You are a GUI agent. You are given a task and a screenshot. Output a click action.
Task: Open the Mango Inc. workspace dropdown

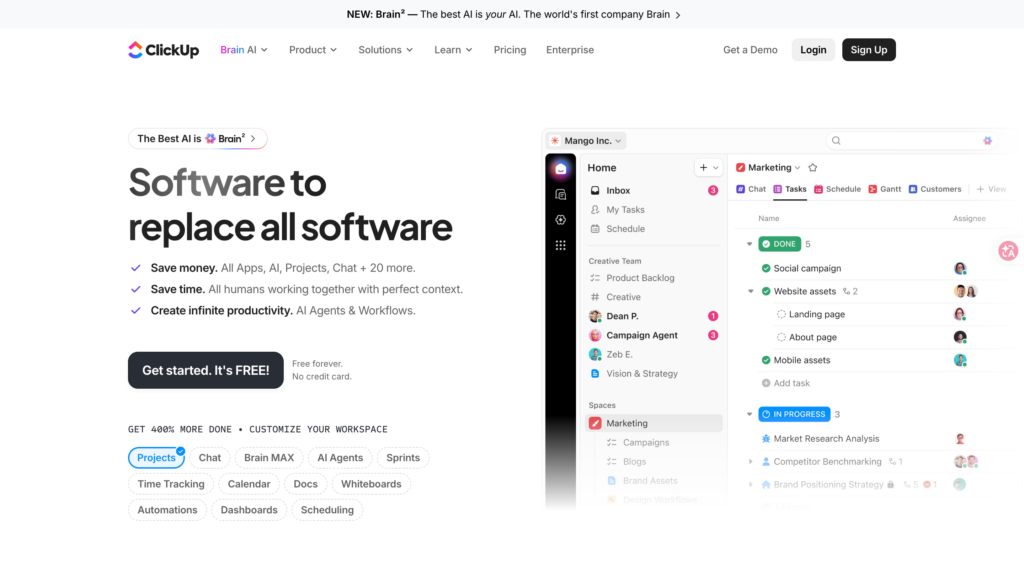586,140
